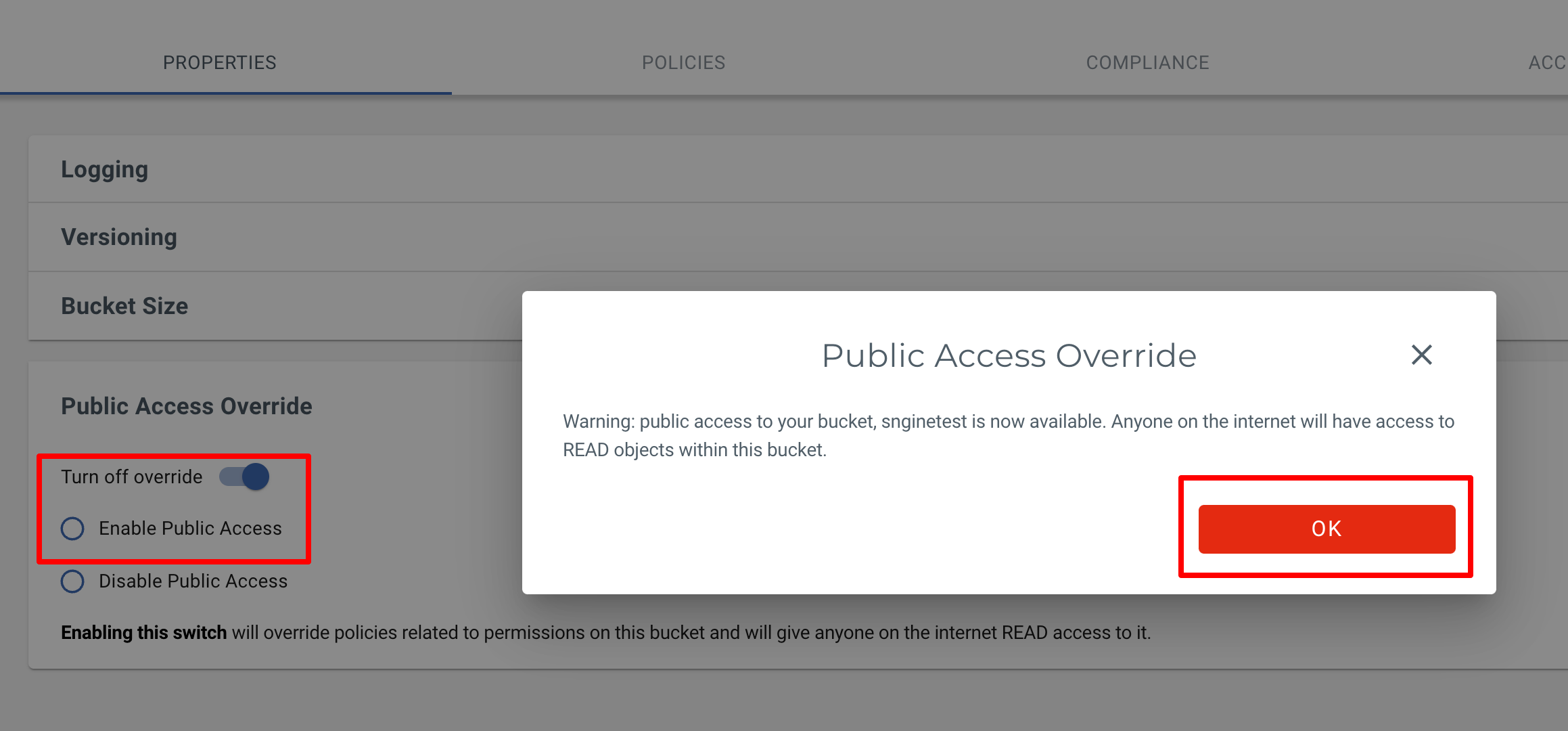
Task: Click the override description sentence about READ access
Action: coord(690,633)
